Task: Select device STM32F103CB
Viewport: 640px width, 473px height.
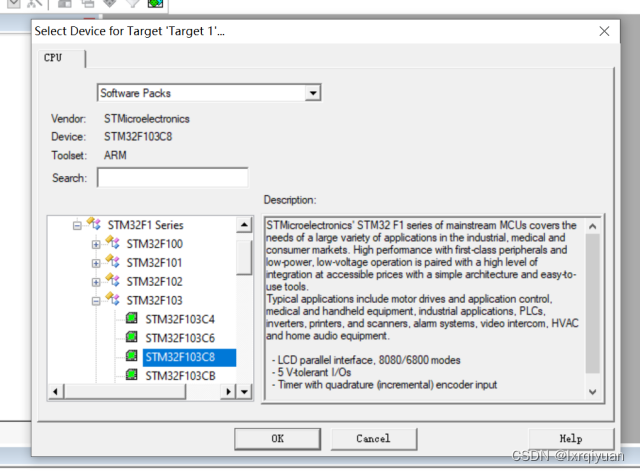Action: point(180,376)
